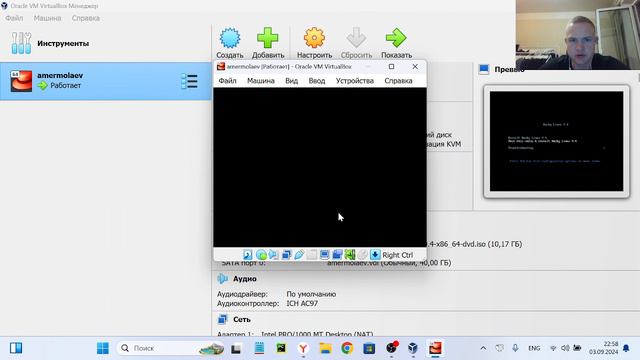Click the optical disc status icon
The image size is (640, 360).
[x=261, y=255]
